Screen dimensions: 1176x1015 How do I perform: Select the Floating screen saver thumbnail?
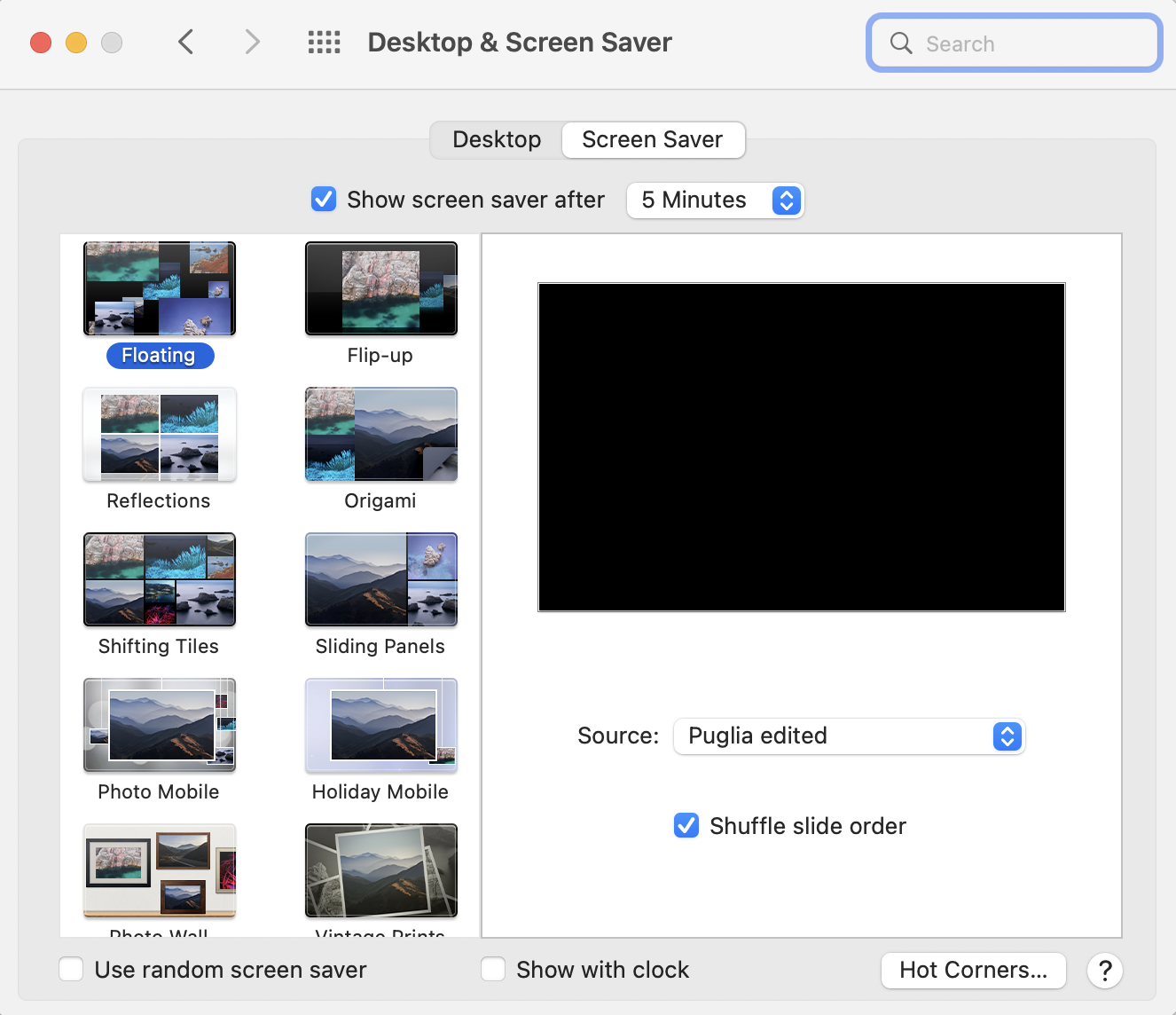pyautogui.click(x=160, y=288)
